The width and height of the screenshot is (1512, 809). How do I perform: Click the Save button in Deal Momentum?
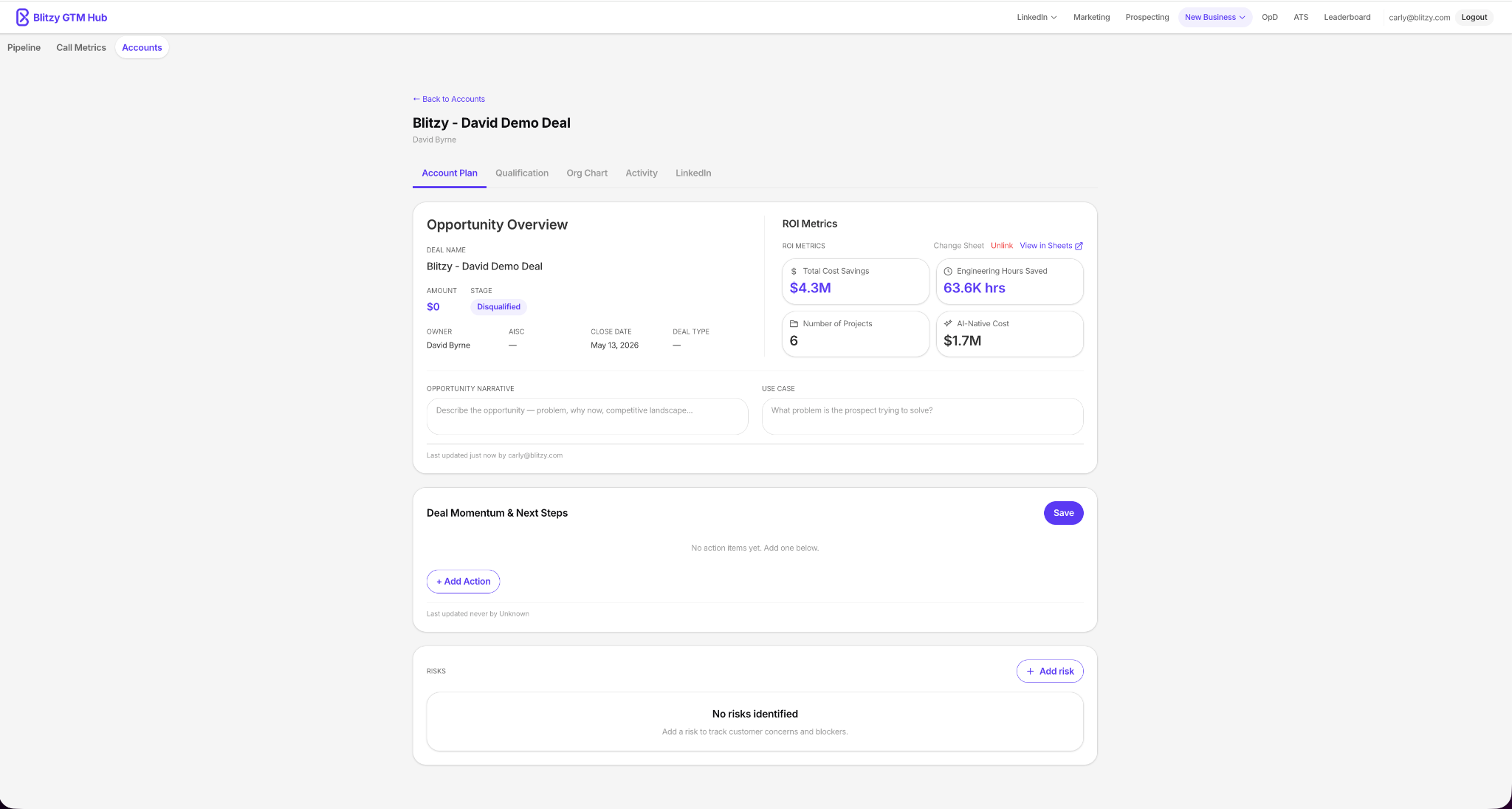click(1063, 513)
